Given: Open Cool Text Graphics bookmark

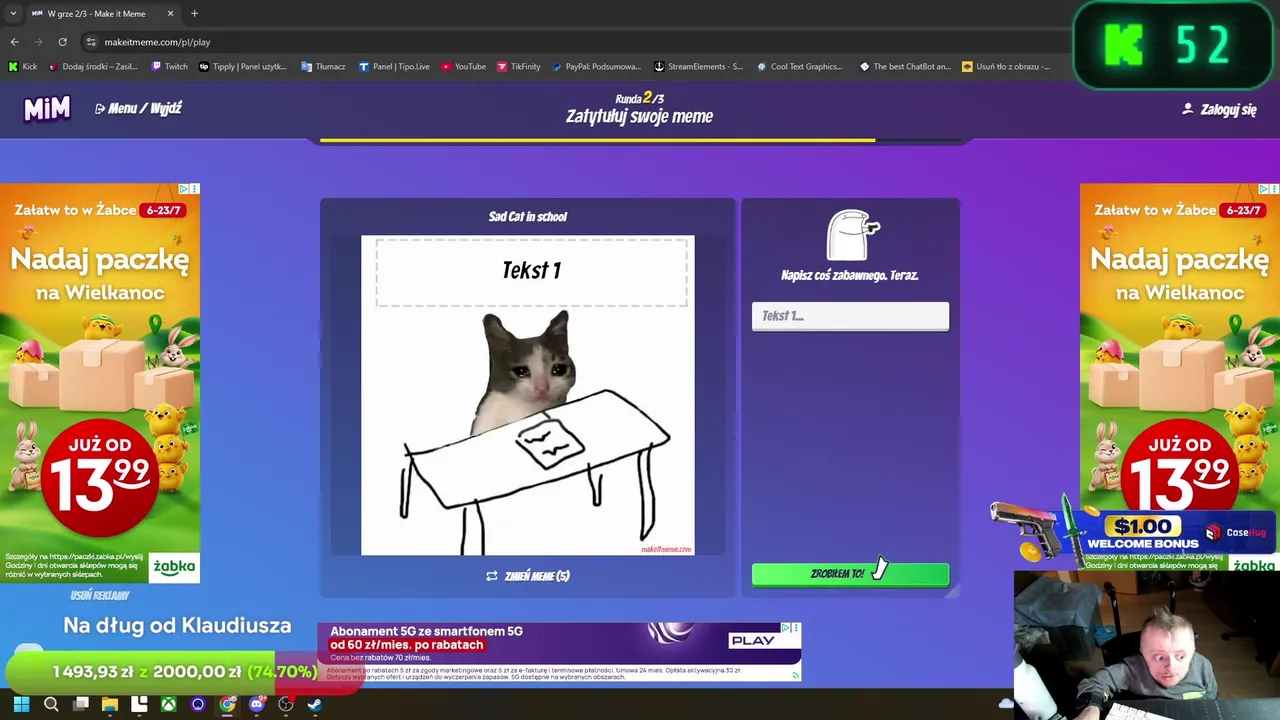Looking at the screenshot, I should pos(800,67).
